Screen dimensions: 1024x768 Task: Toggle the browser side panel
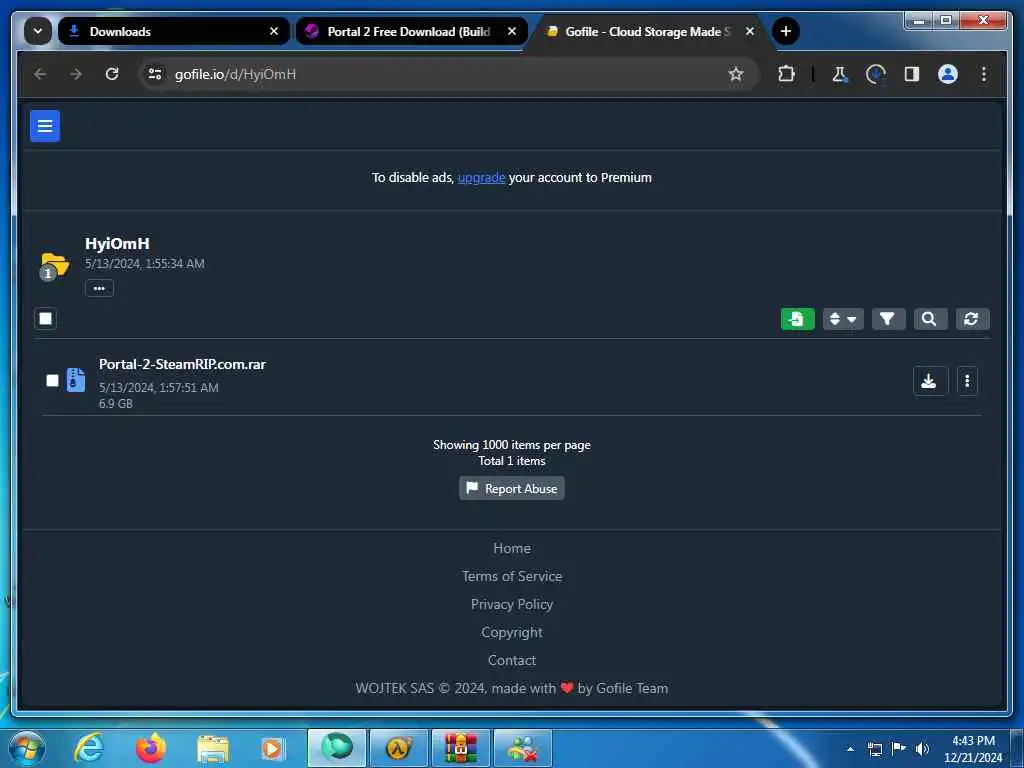point(912,74)
